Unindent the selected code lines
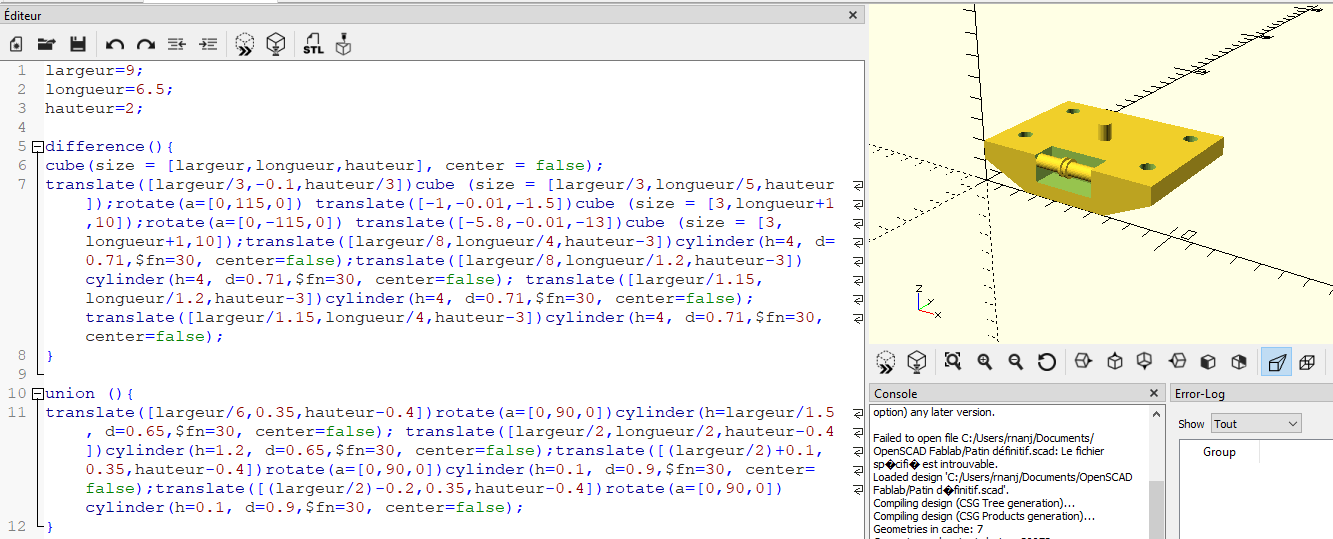The width and height of the screenshot is (1333, 539). point(177,44)
